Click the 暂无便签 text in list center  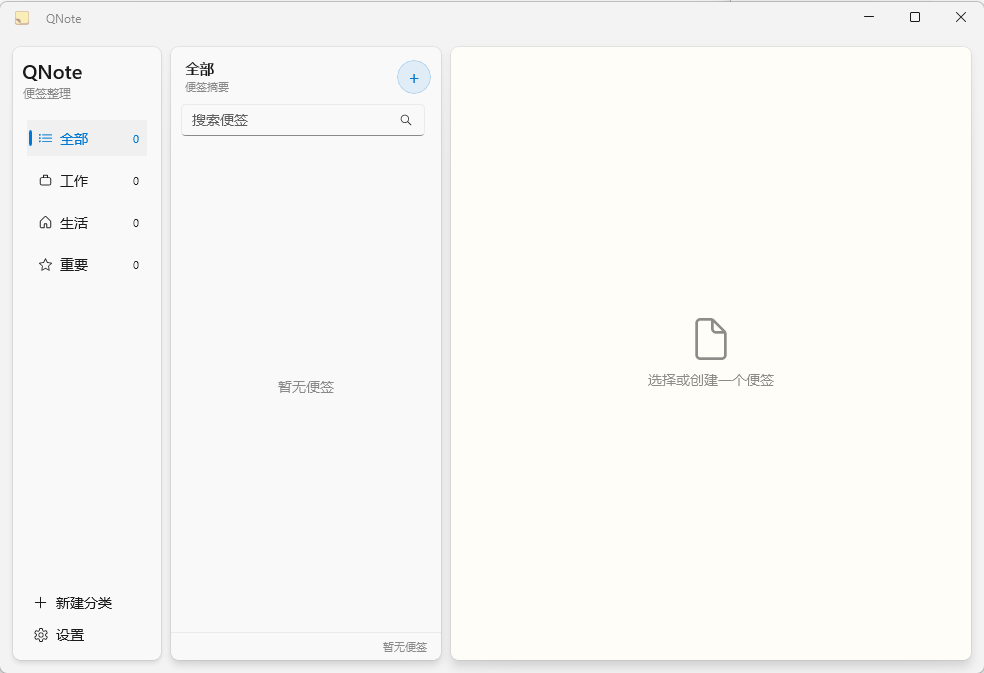[306, 387]
